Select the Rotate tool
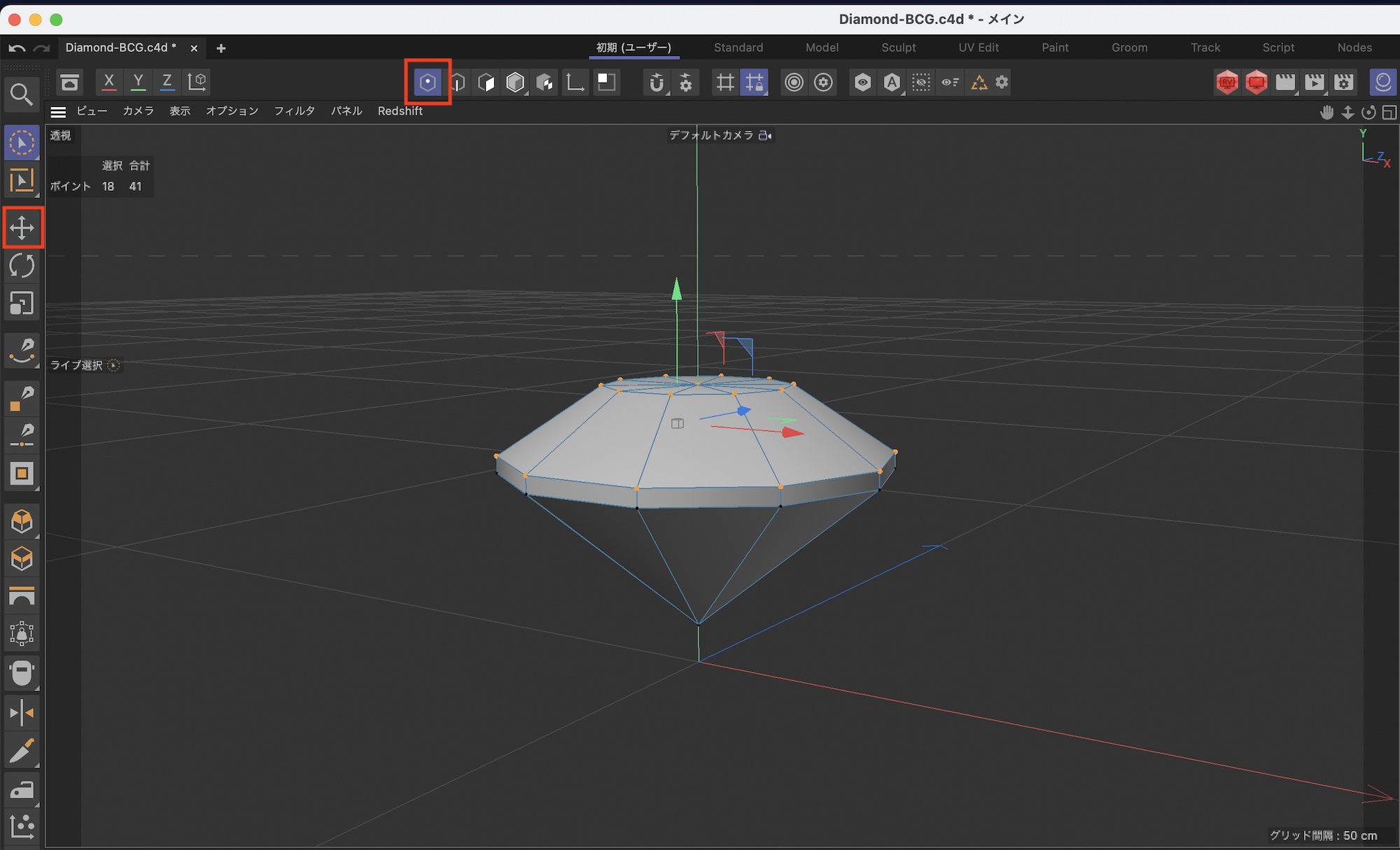Screen dimensions: 1400x850 22,266
